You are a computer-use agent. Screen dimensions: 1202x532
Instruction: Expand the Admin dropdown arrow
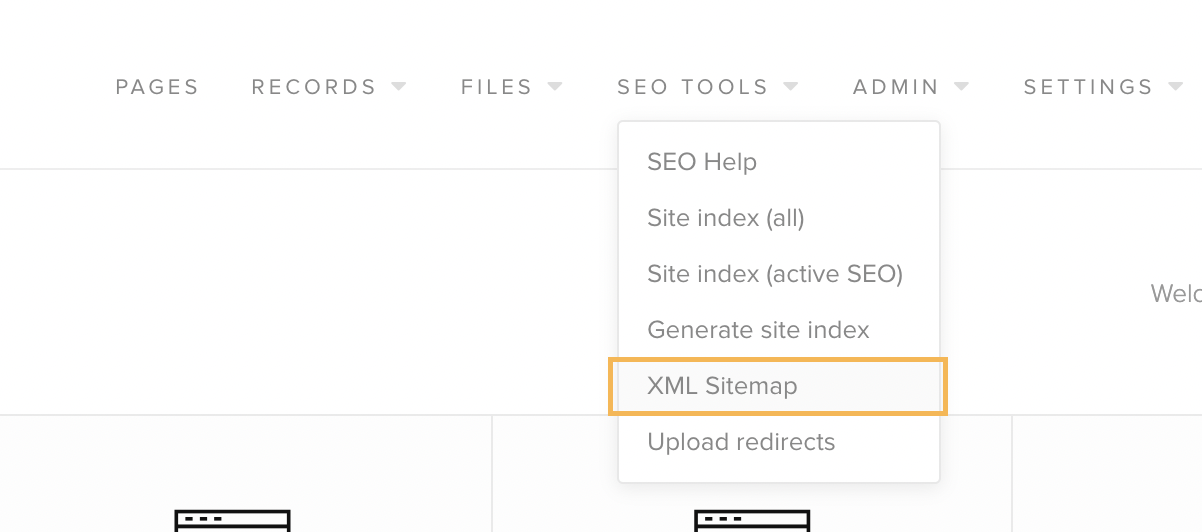[x=962, y=87]
